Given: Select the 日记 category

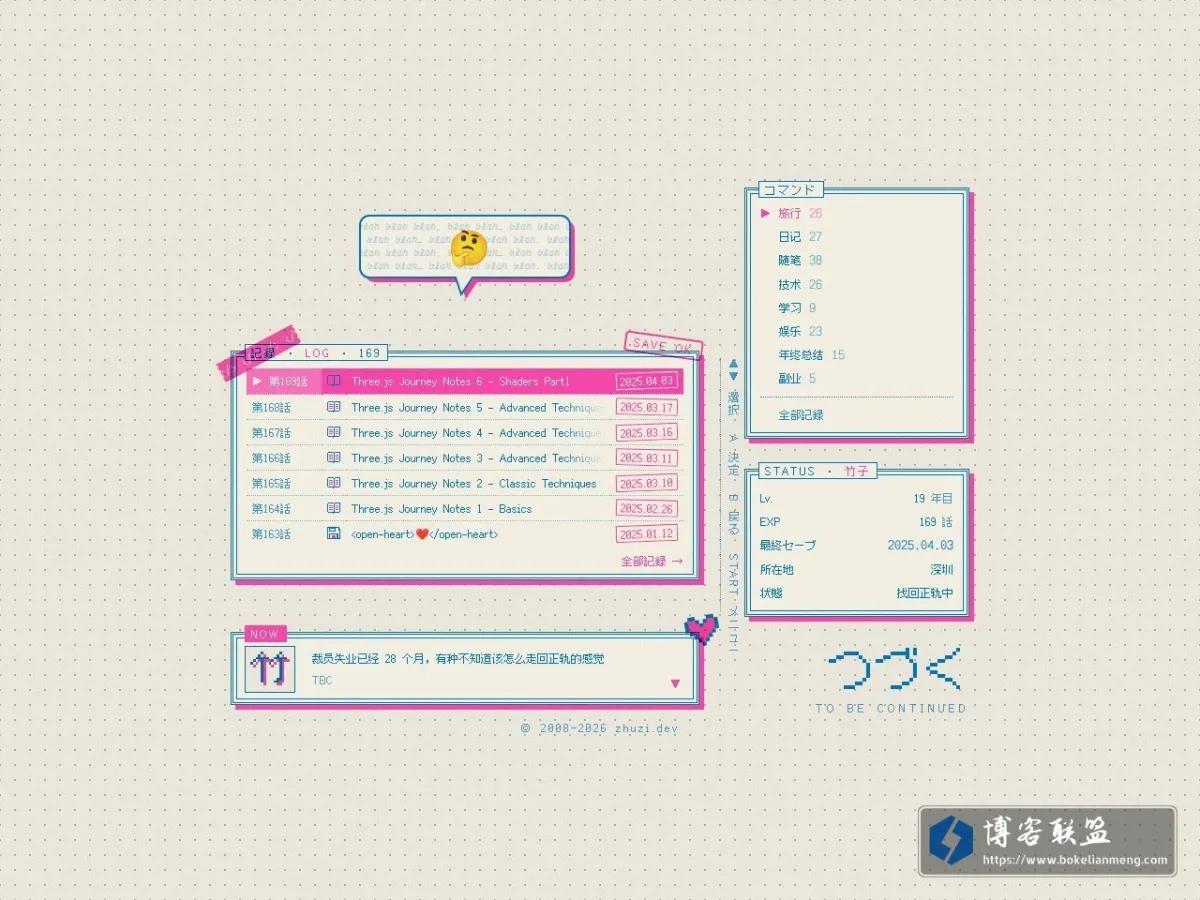Looking at the screenshot, I should 800,237.
